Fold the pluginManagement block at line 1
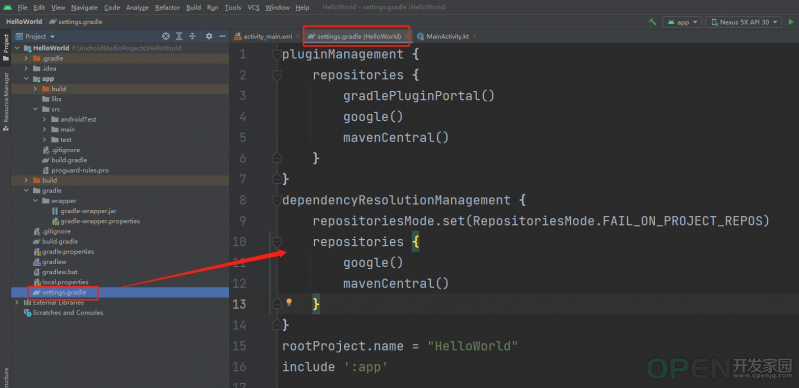This screenshot has height=388, width=799. (277, 54)
